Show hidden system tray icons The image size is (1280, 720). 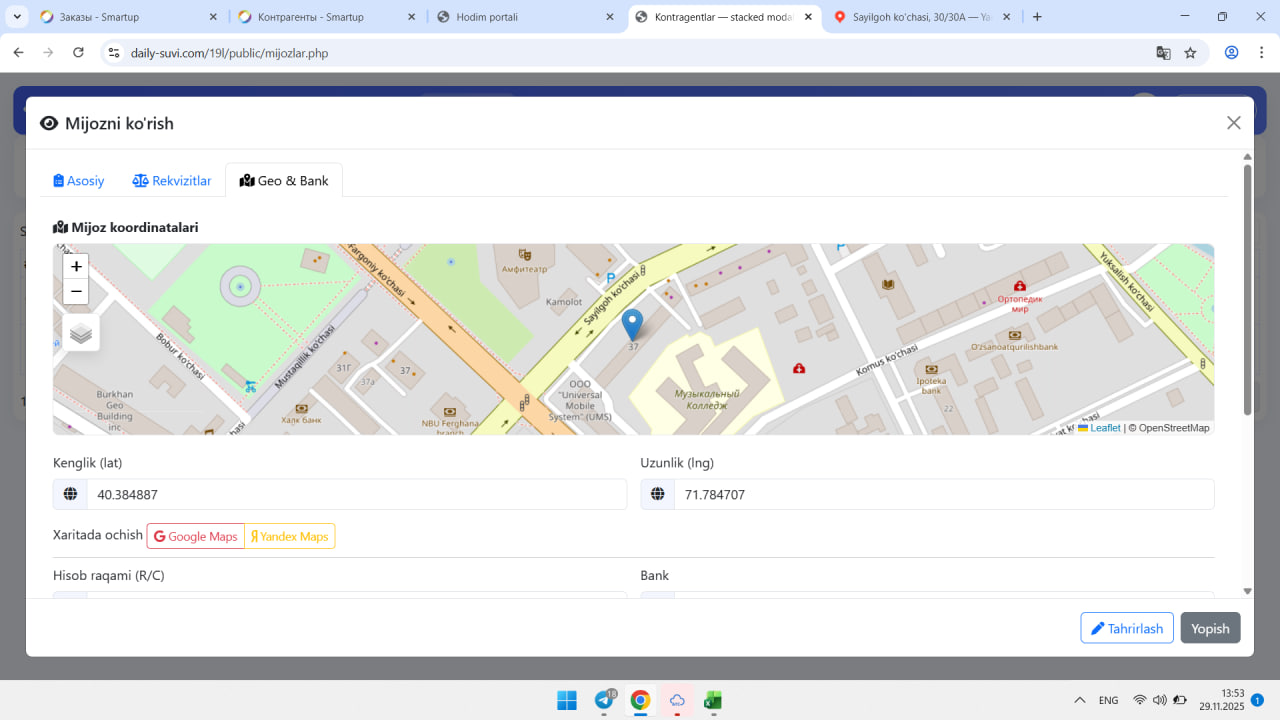pyautogui.click(x=1080, y=700)
